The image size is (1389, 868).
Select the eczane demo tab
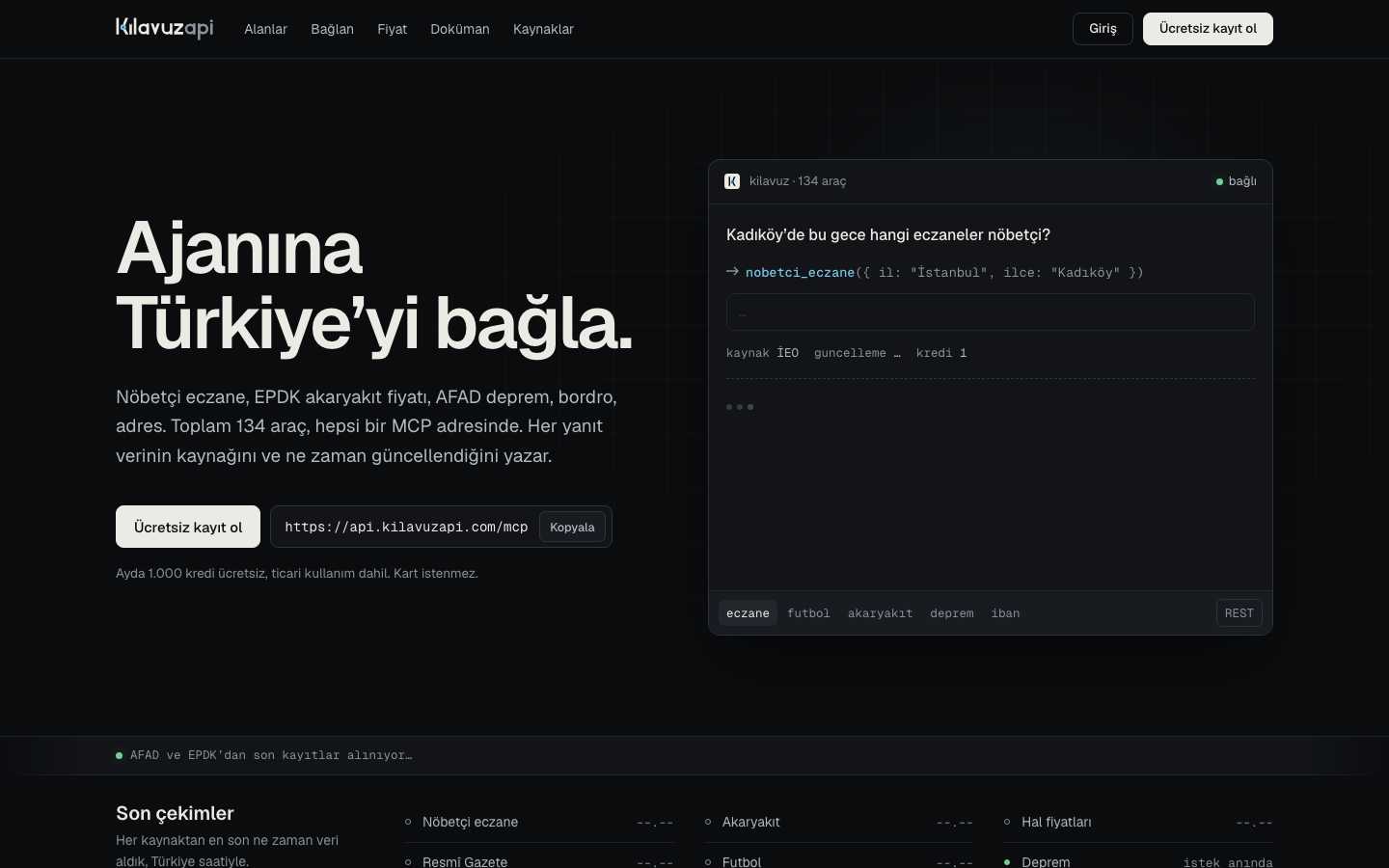[x=748, y=612]
